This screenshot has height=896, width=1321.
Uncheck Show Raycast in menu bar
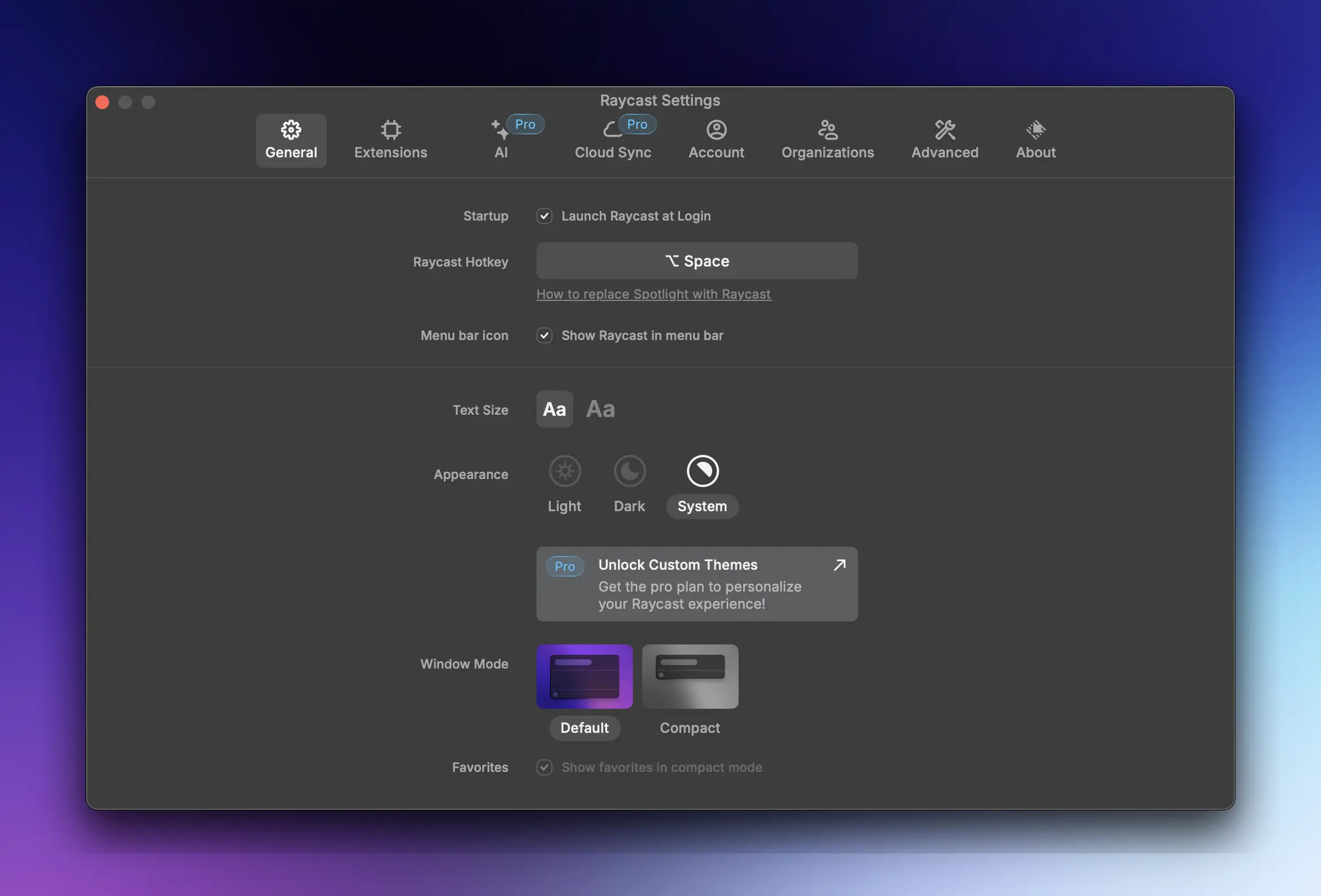tap(543, 335)
